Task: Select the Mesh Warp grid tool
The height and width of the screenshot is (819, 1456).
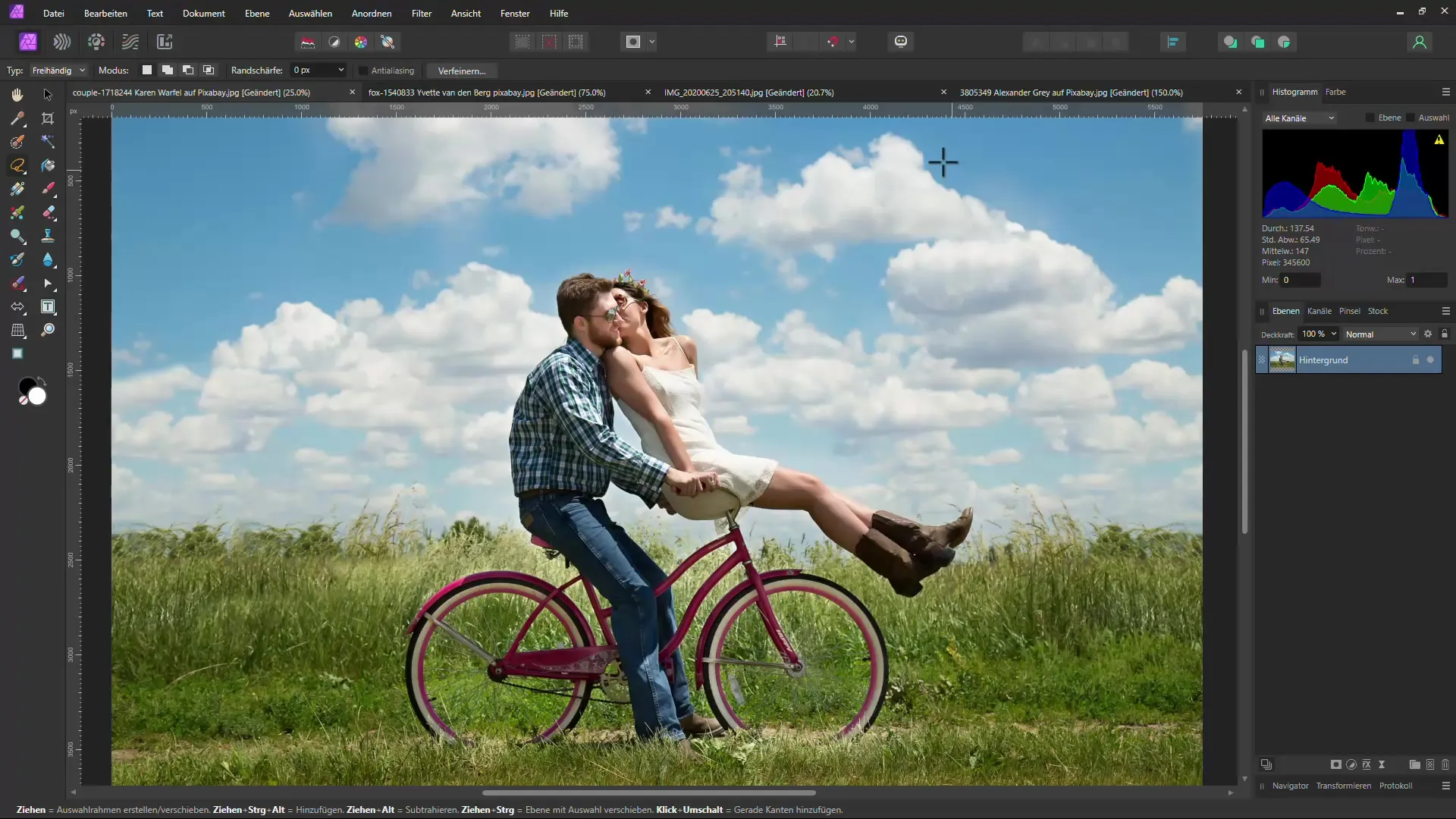Action: (17, 330)
